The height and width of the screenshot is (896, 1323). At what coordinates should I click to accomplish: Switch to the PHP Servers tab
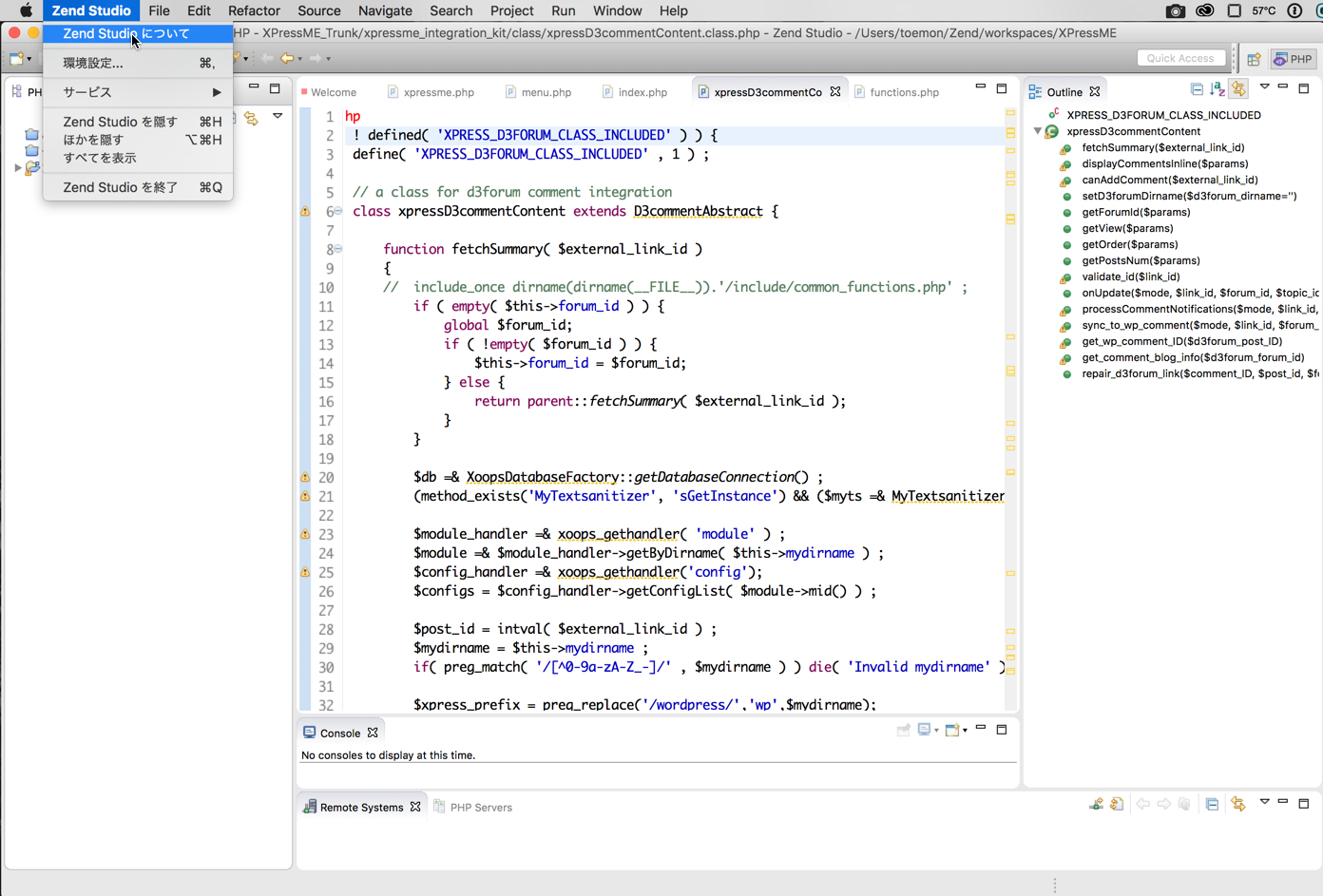point(472,808)
